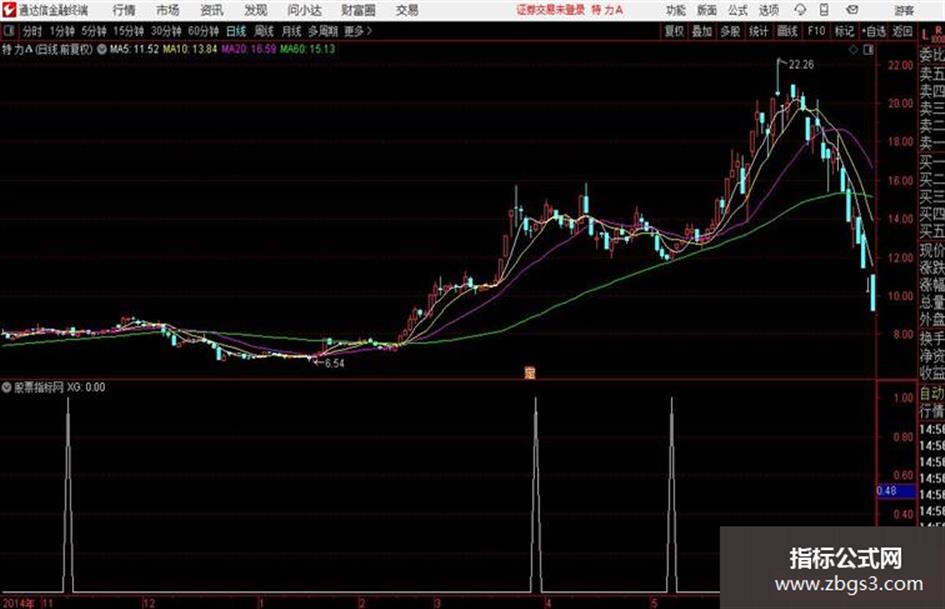This screenshot has width=945, height=609.
Task: Click the 2014年 date axis label
Action: 19,603
